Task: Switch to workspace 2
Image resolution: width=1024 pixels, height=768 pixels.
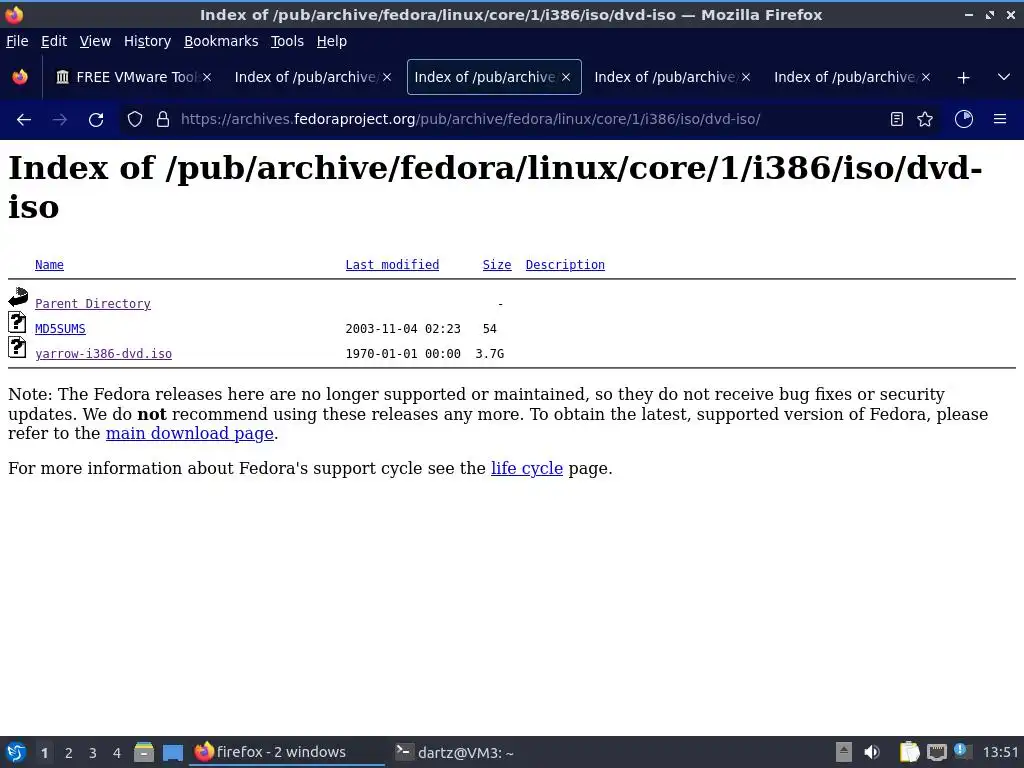Action: tap(69, 752)
